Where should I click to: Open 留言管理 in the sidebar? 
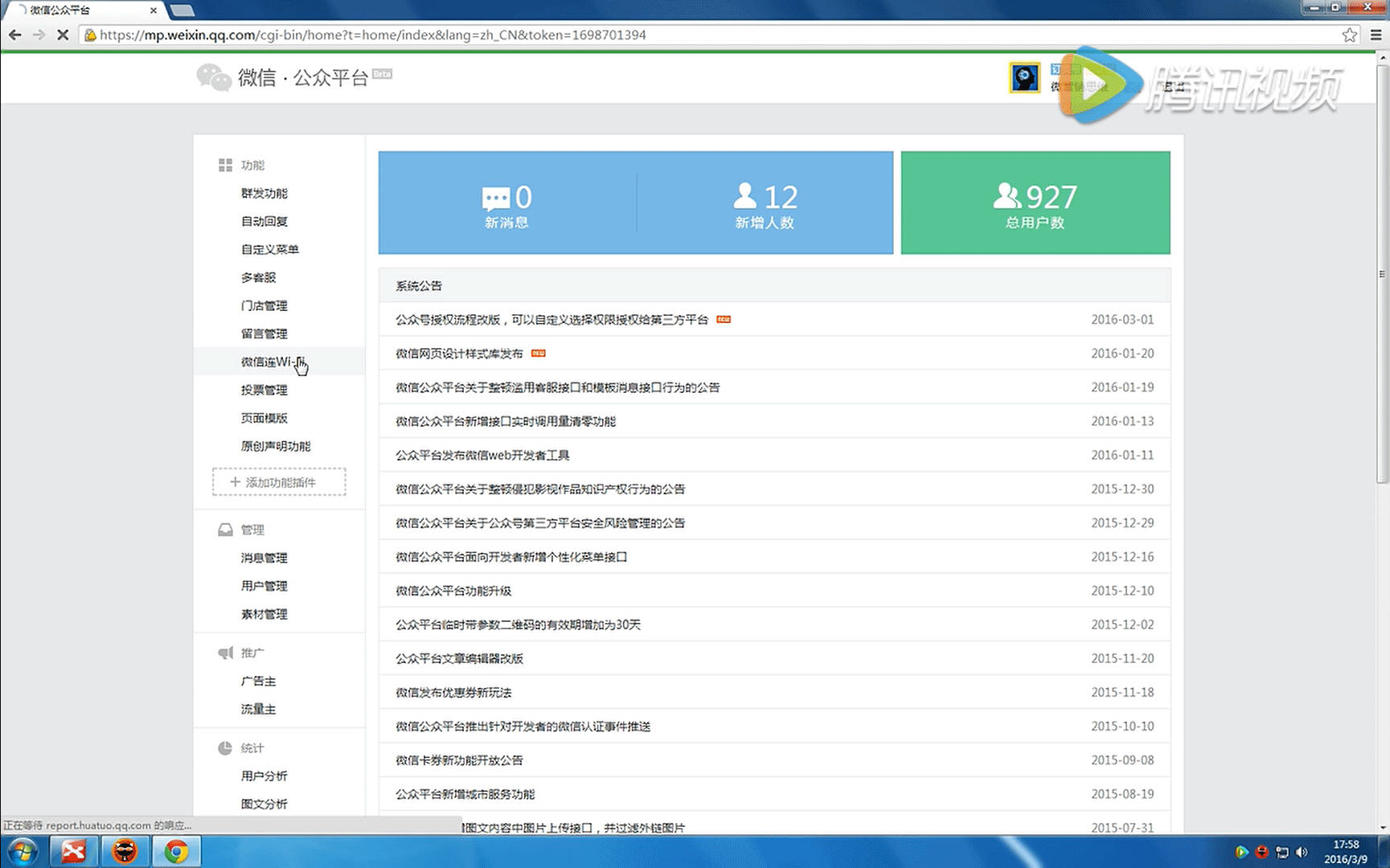[264, 334]
